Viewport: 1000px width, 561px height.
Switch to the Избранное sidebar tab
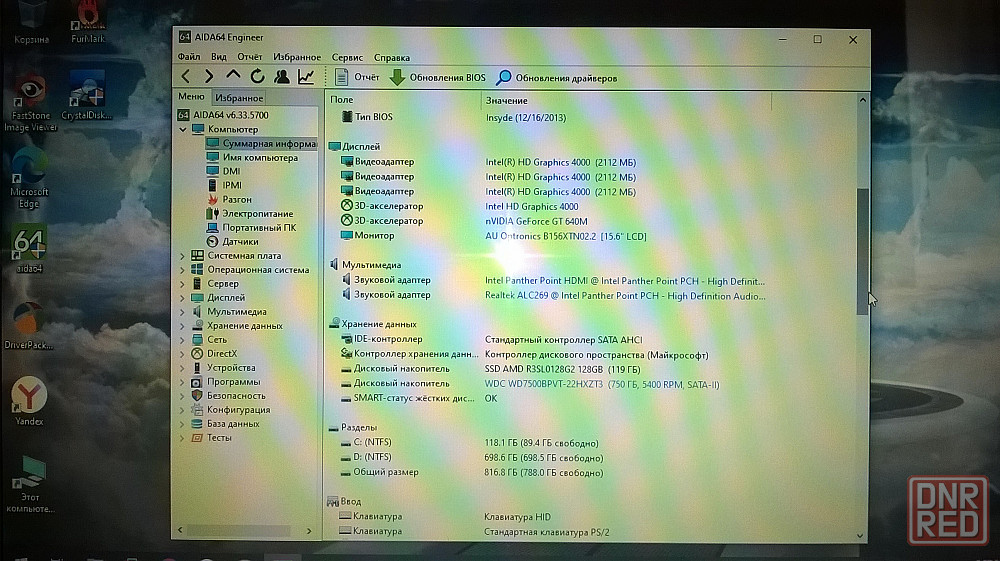239,98
